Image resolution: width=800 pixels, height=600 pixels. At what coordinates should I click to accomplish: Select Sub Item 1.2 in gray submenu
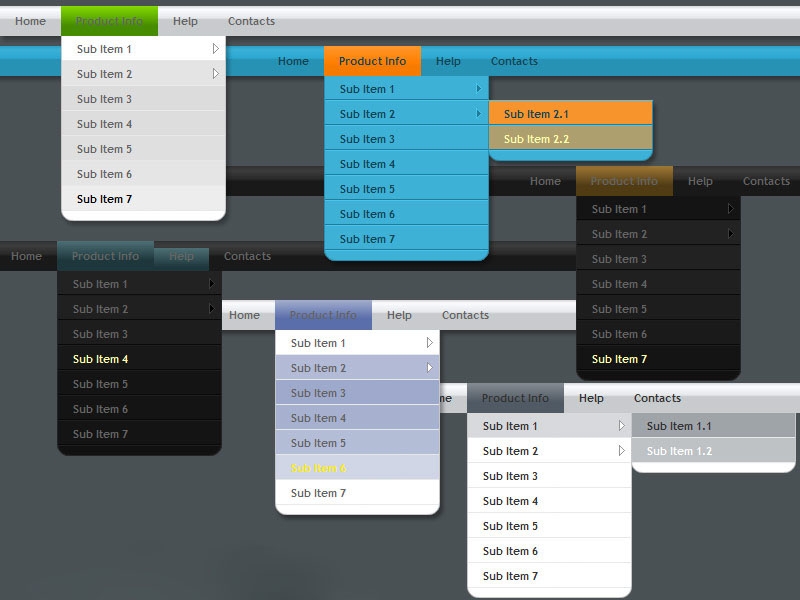point(713,451)
